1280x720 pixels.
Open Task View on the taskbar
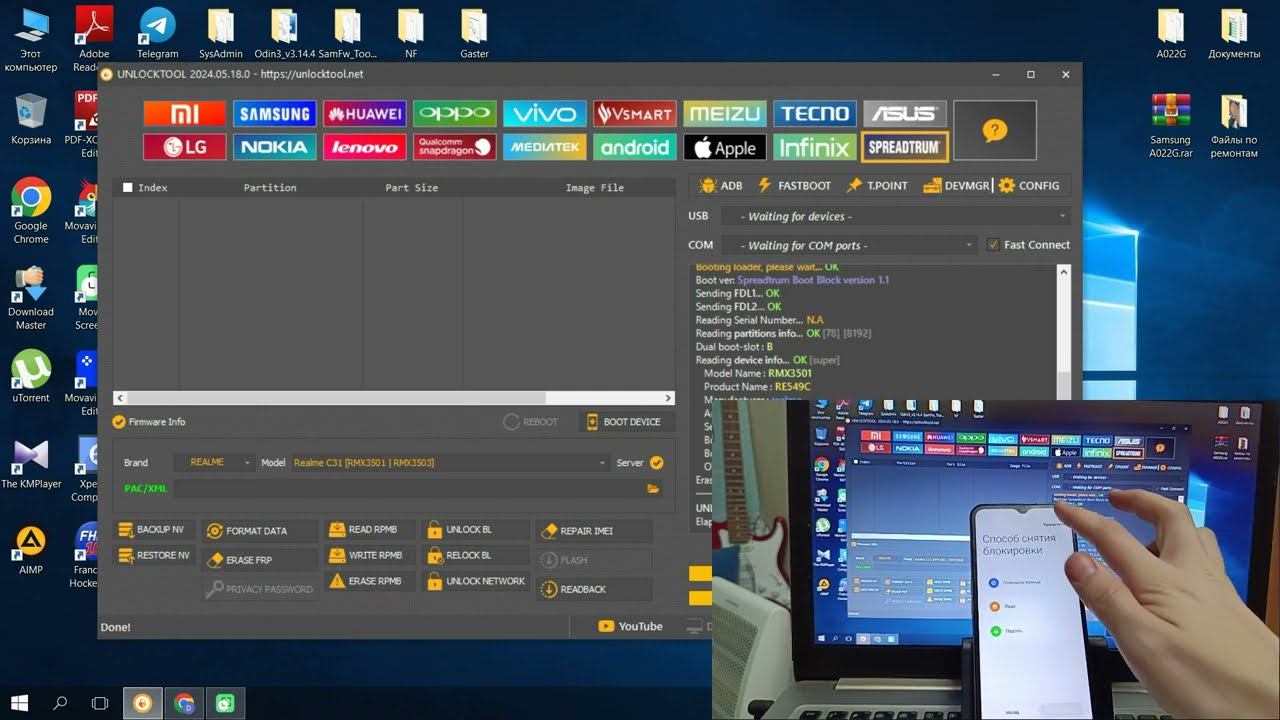pyautogui.click(x=100, y=703)
